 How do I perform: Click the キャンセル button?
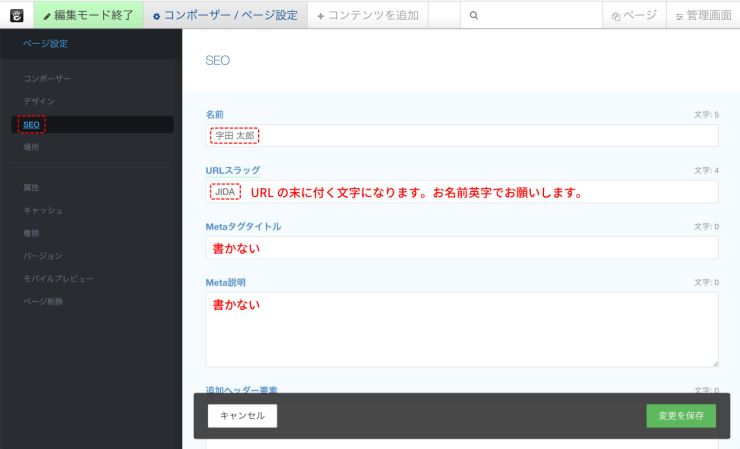tap(243, 415)
